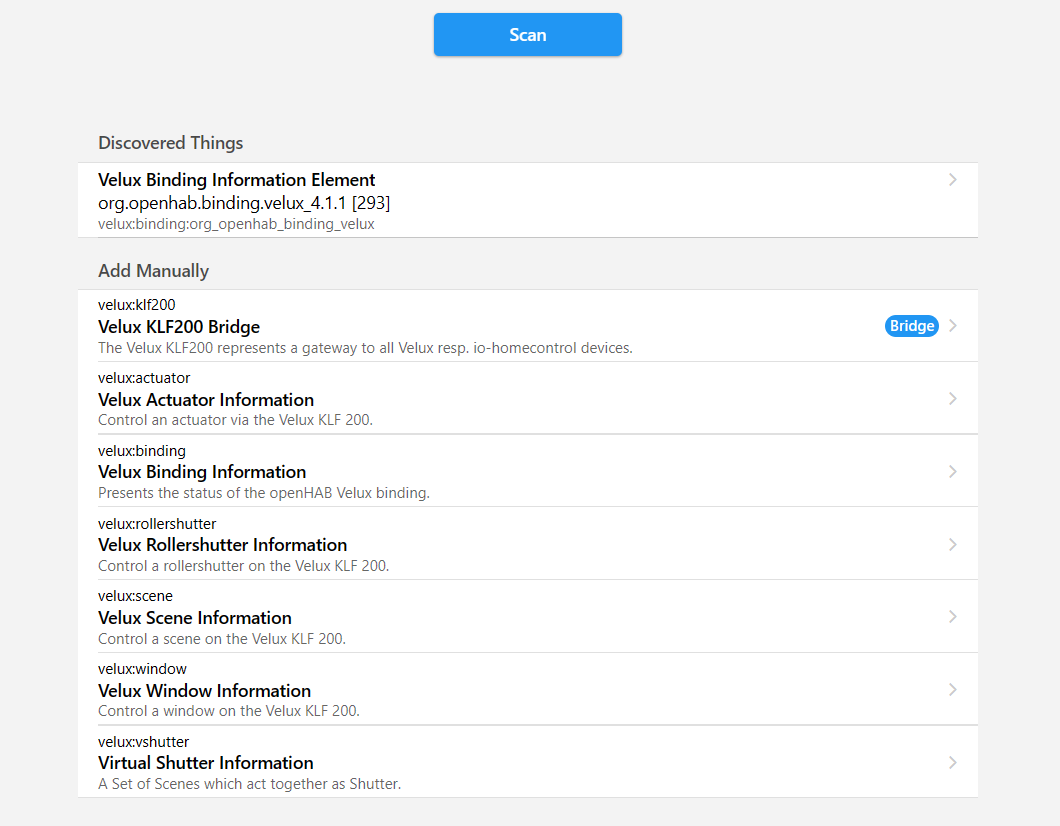Open chevron beside Velux Window Information
1060x826 pixels.
point(953,690)
